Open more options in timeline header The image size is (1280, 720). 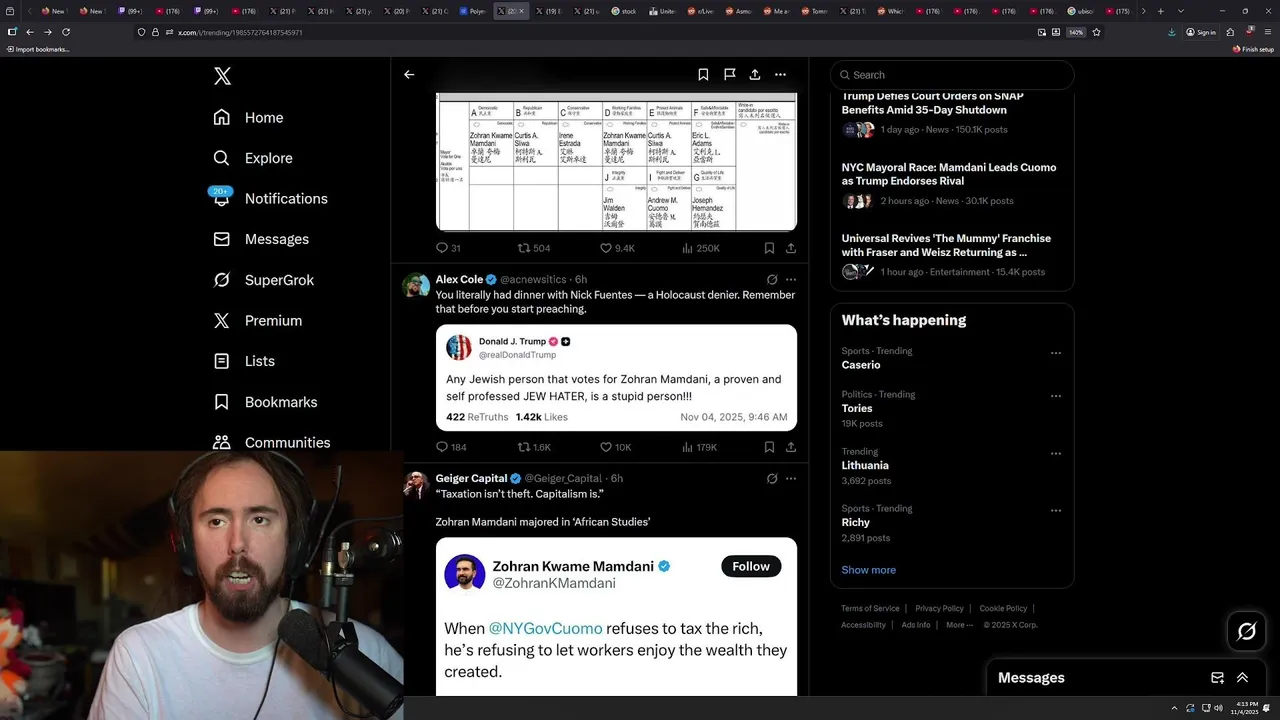click(x=780, y=74)
